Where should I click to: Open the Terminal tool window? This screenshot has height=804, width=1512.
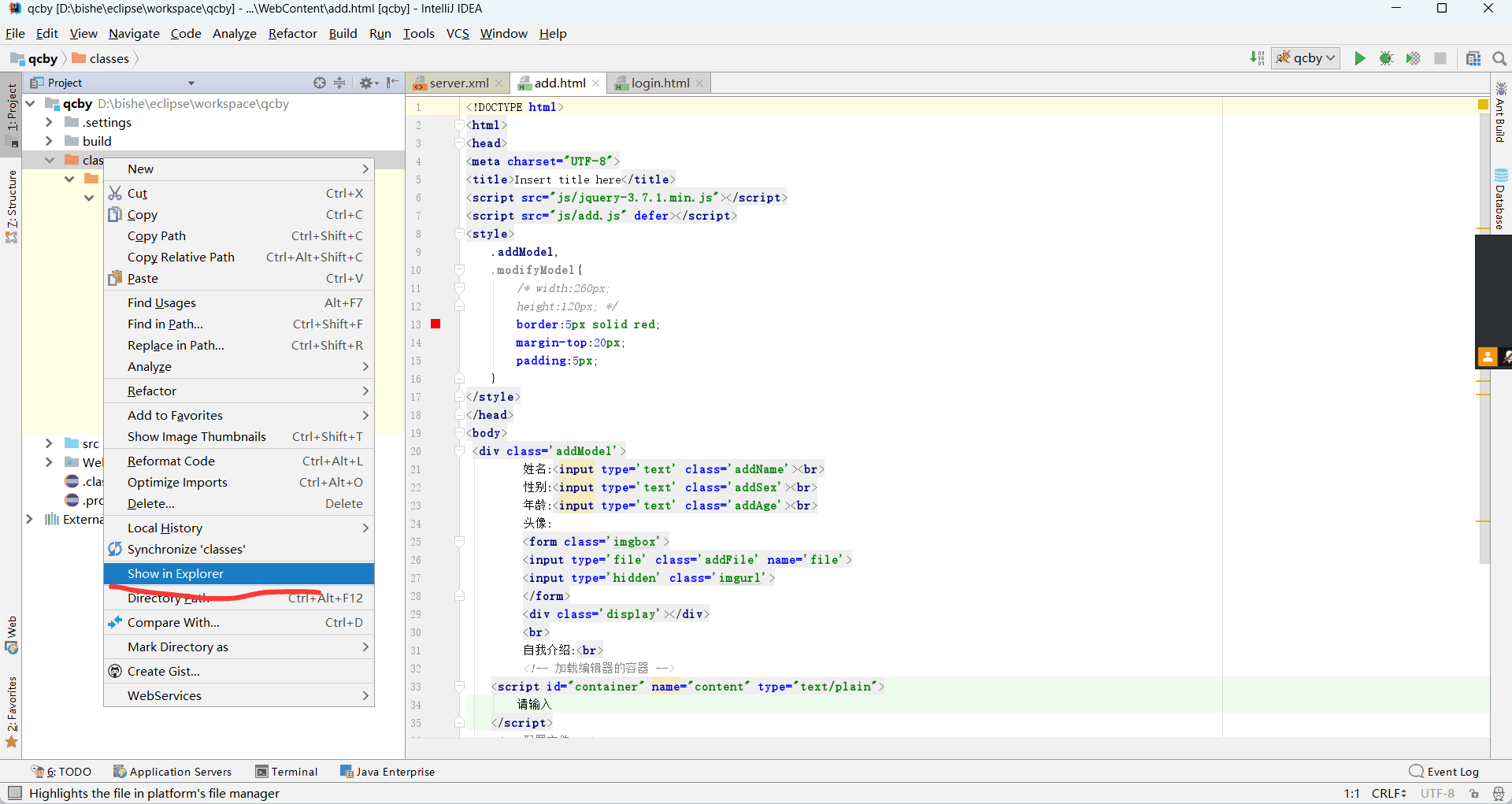[287, 772]
